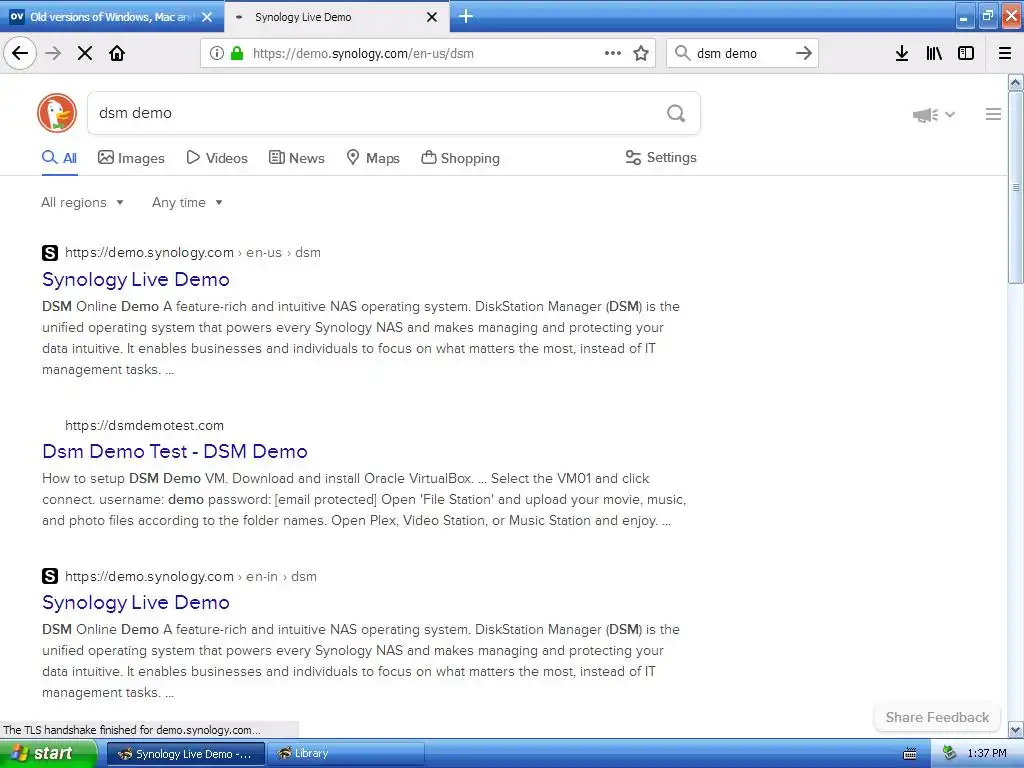
Task: Open the Firefox hamburger menu
Action: point(1005,53)
